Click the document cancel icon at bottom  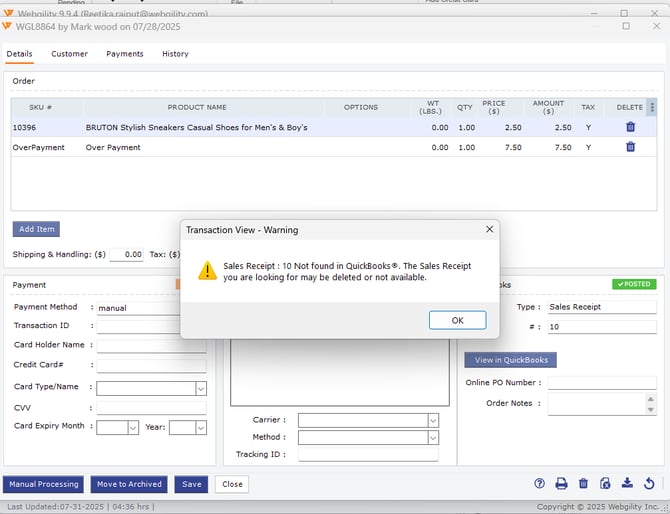[605, 484]
